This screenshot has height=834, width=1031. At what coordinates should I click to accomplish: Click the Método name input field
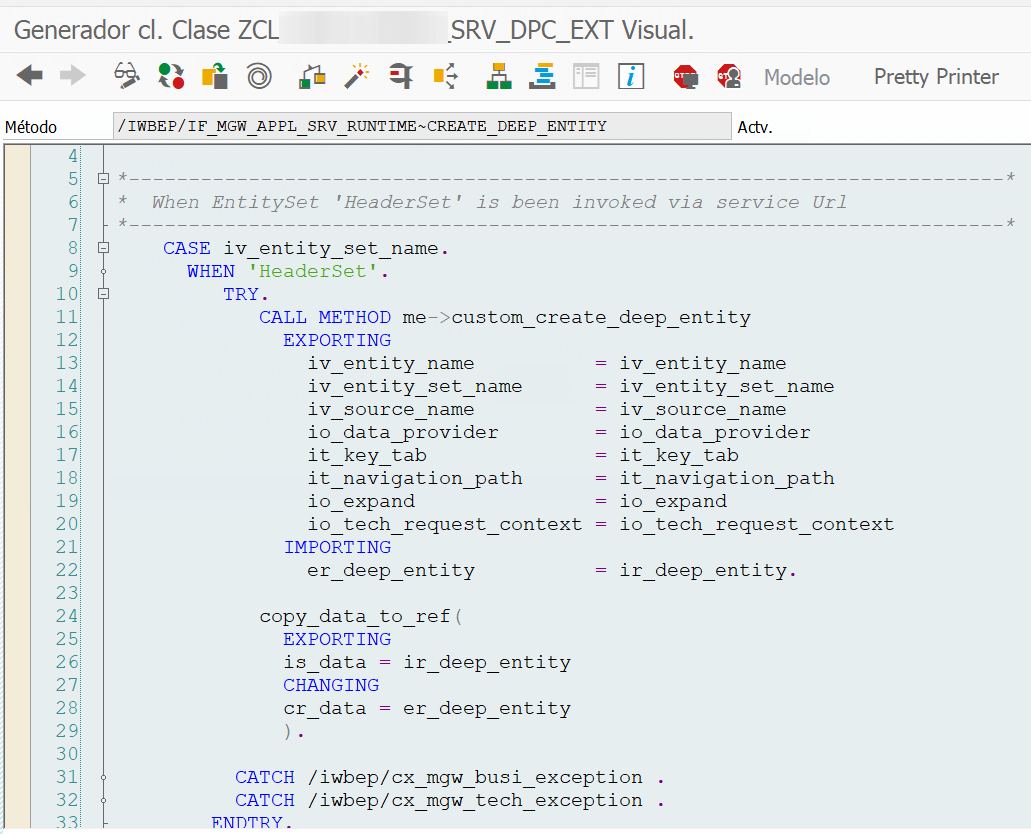tap(422, 126)
